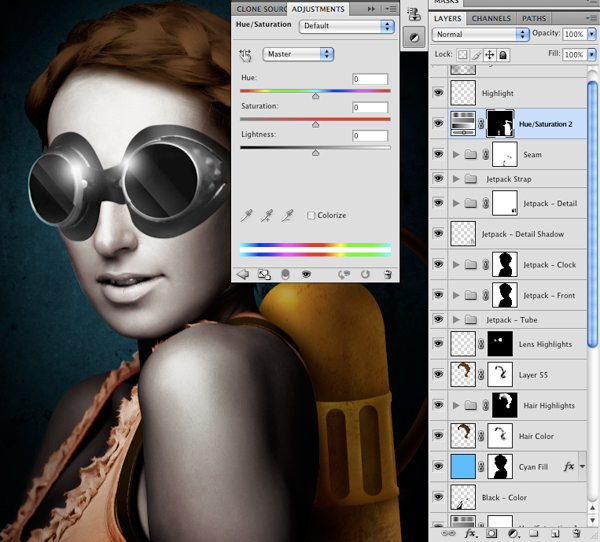The height and width of the screenshot is (542, 600).
Task: Hide the Jetpack Strap group
Action: click(439, 178)
